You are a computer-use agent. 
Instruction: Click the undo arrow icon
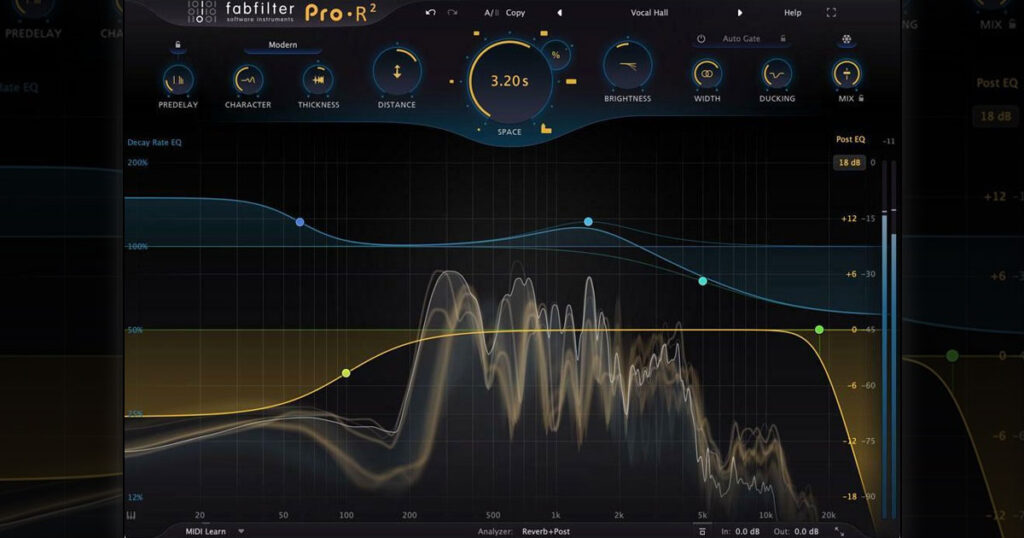coord(430,12)
